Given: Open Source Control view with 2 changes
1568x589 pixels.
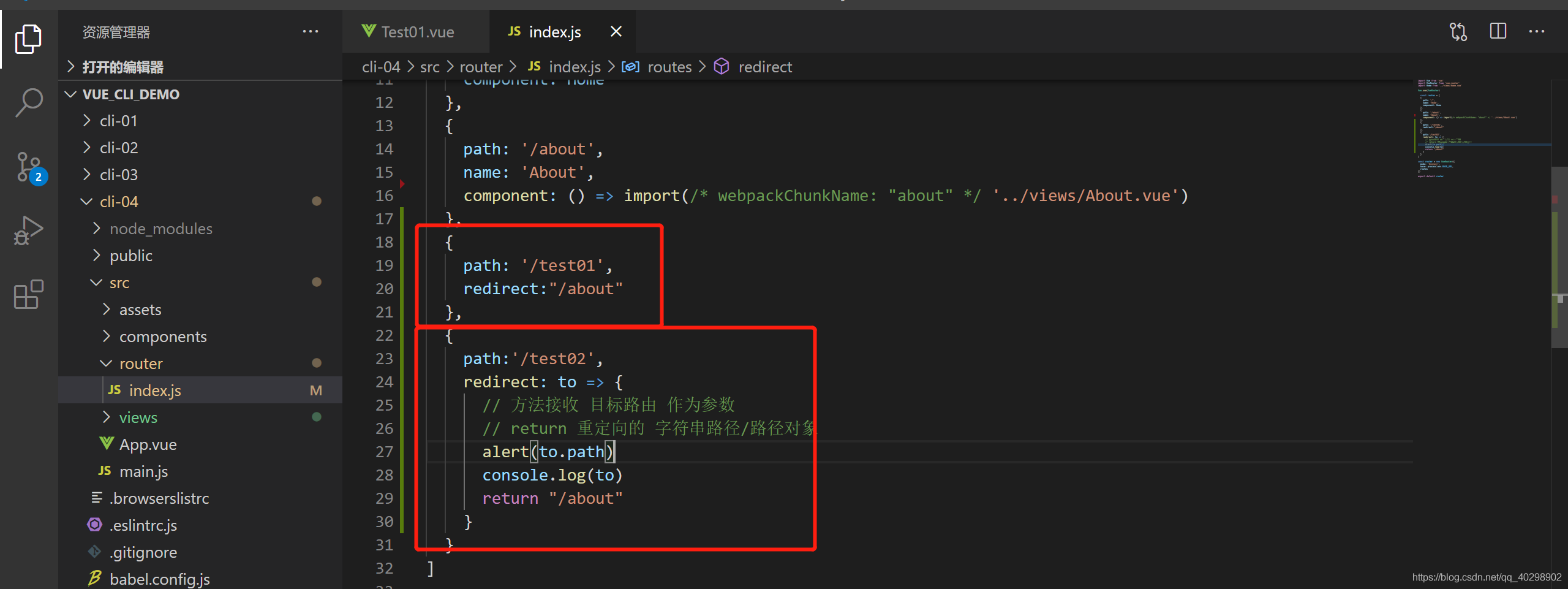Looking at the screenshot, I should click(x=29, y=167).
